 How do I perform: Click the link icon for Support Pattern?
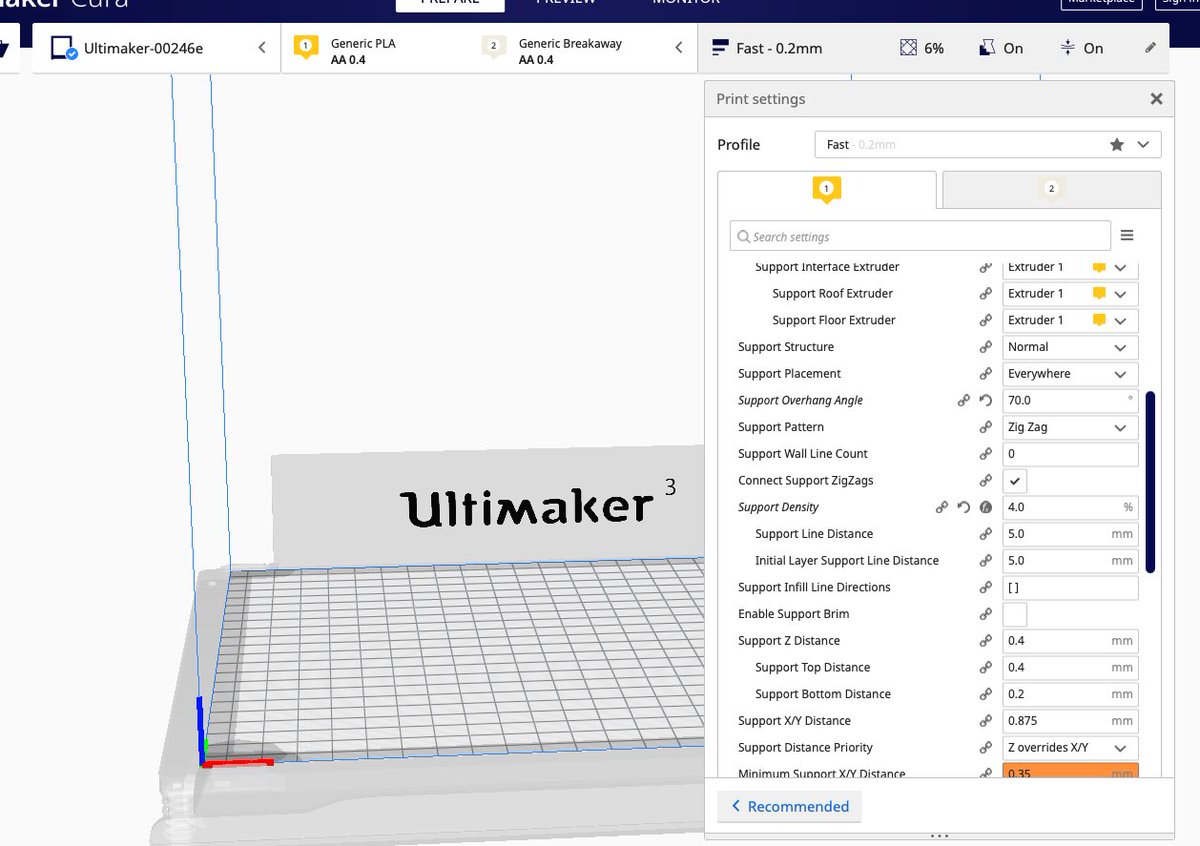tap(986, 427)
